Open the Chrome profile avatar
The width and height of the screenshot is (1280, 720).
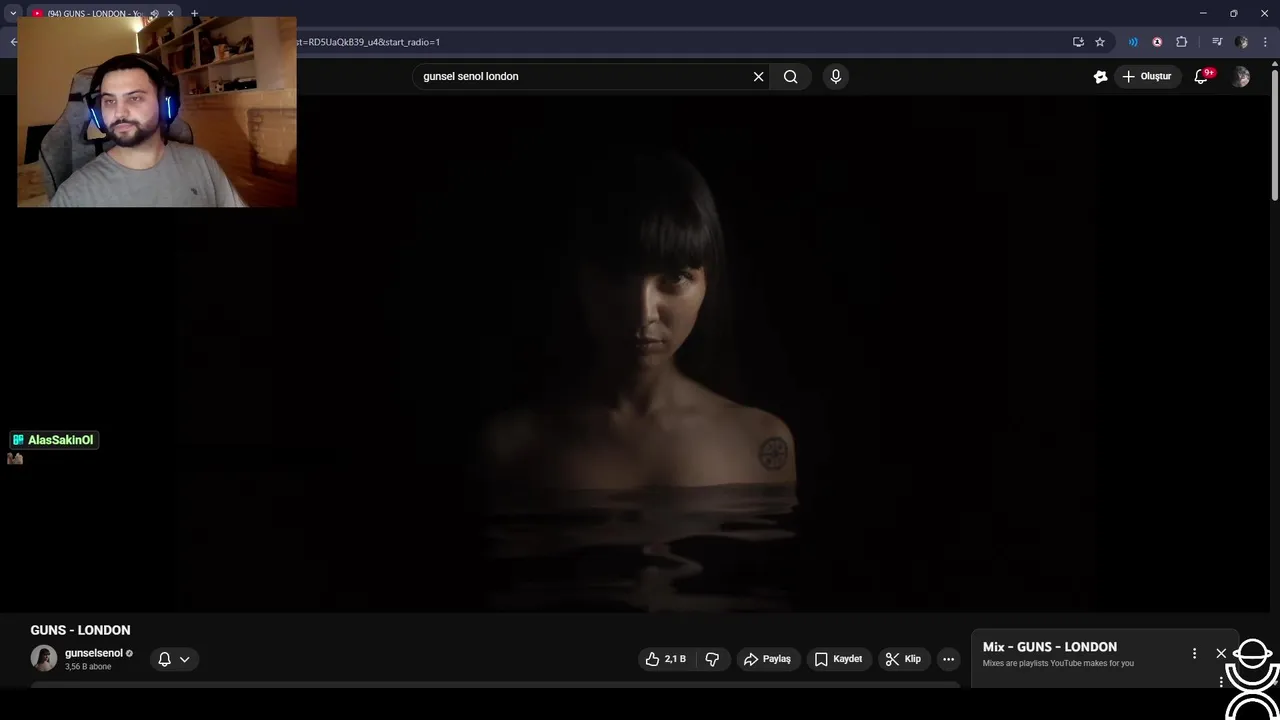pyautogui.click(x=1241, y=42)
